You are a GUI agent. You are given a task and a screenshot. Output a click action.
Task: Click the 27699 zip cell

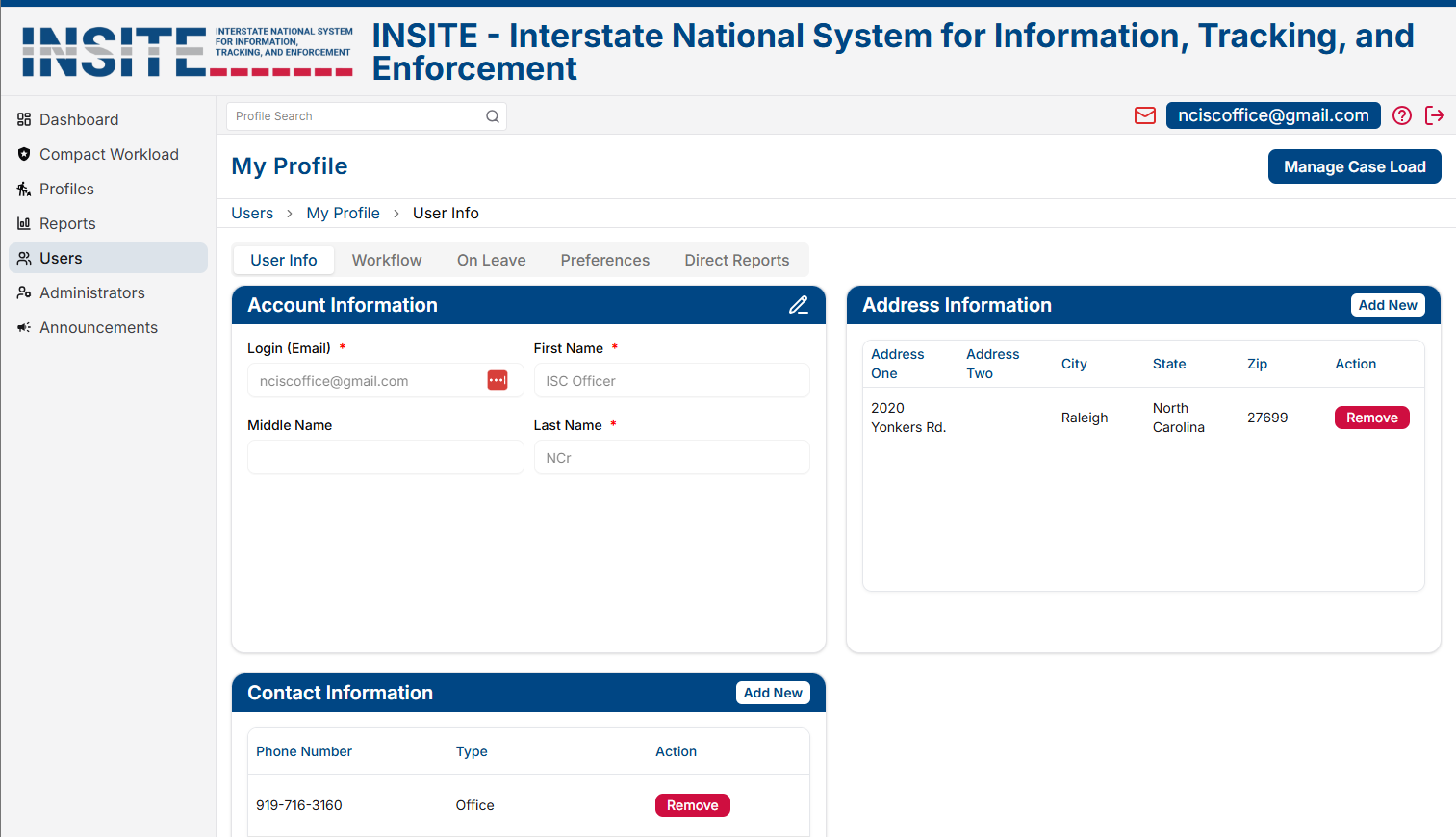pyautogui.click(x=1267, y=418)
